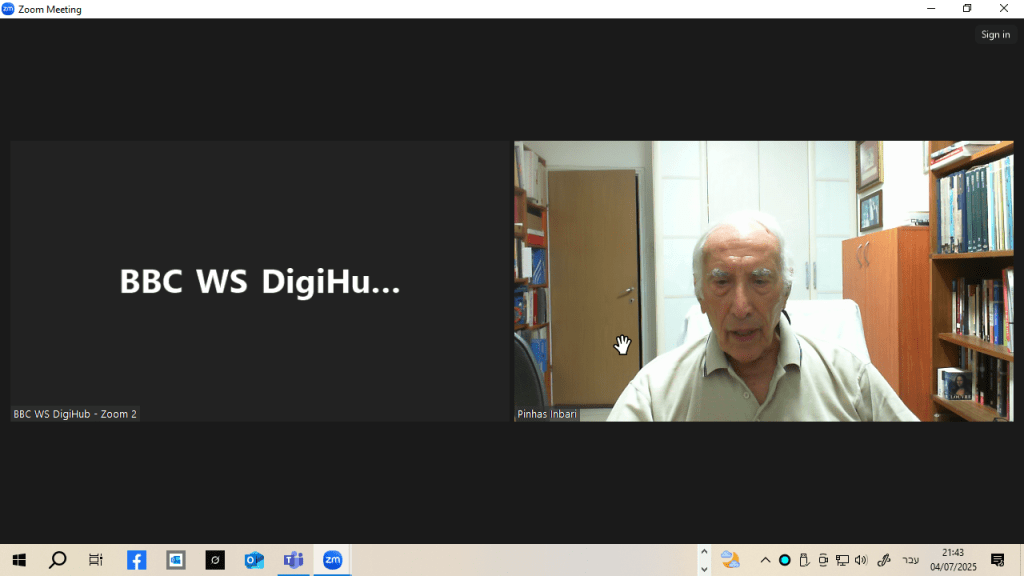Select the BBC WS DigiHub participant tile
This screenshot has height=576, width=1024.
point(260,281)
